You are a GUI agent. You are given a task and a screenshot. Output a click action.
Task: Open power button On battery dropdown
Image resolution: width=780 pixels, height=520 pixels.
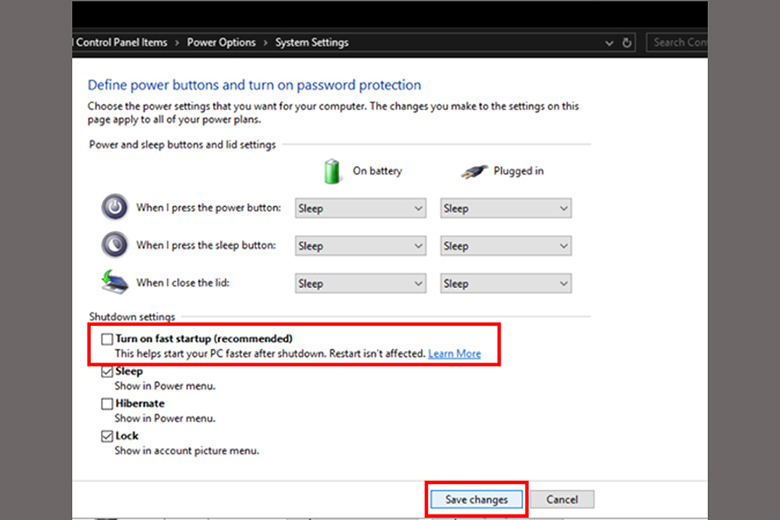point(361,209)
